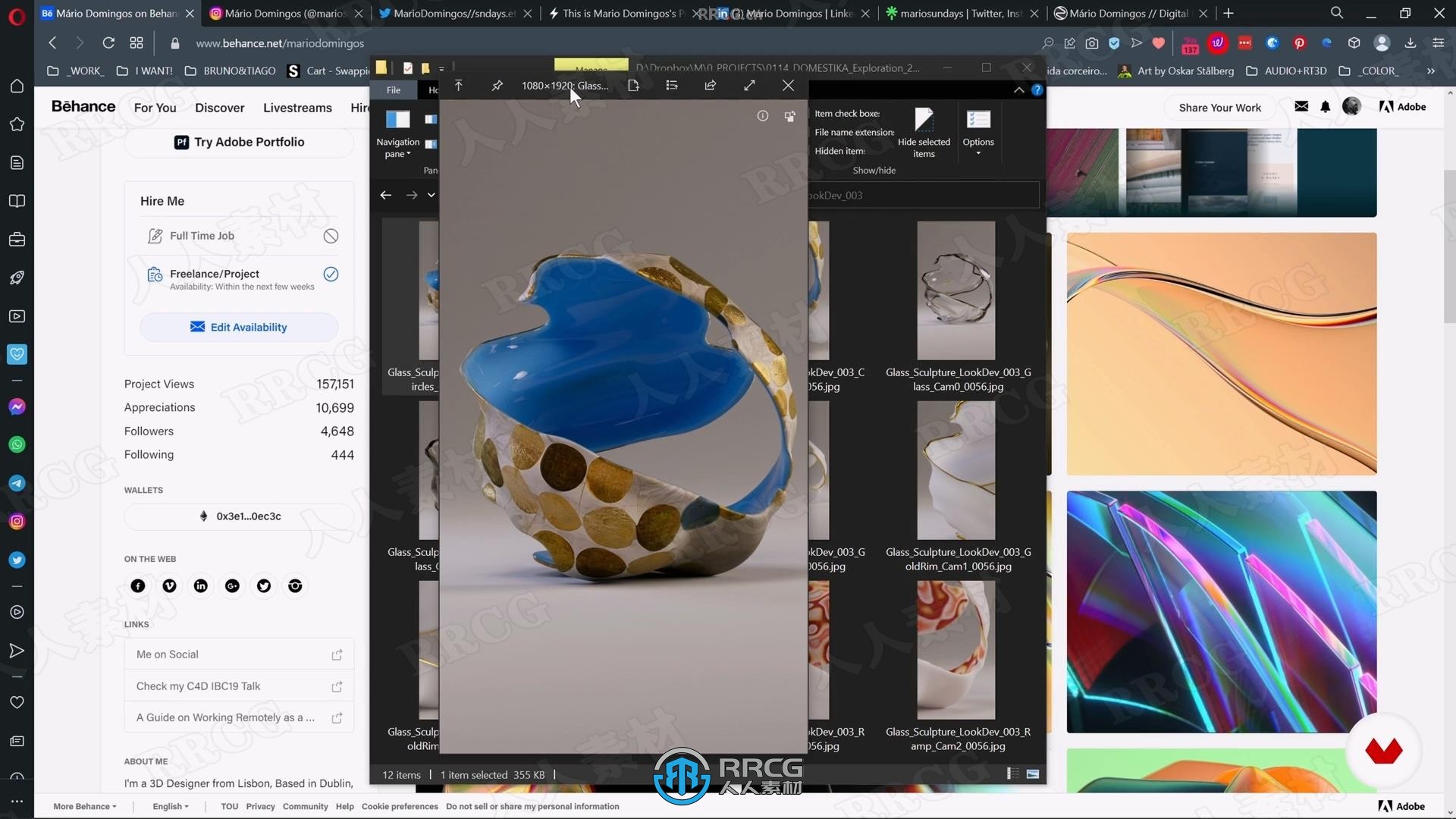Select Glass_Cam0_0056.jpg thumbnail in Explorer
Viewport: 1456px width, 819px height.
pos(956,291)
